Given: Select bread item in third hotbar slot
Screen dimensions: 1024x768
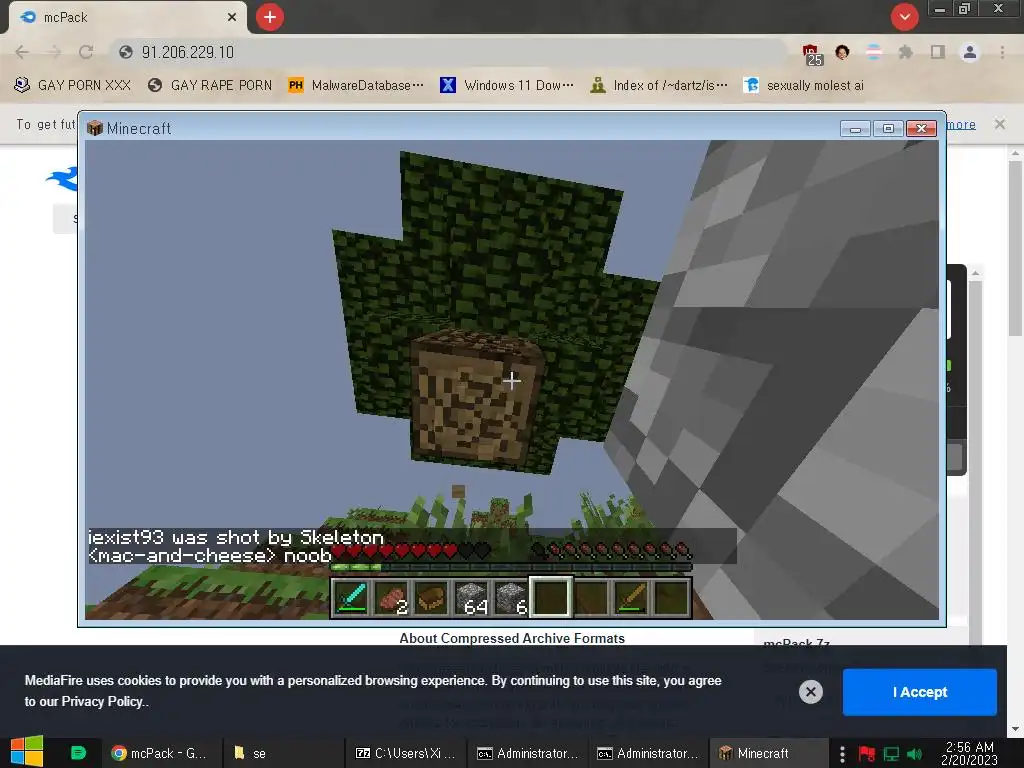Looking at the screenshot, I should tap(431, 598).
